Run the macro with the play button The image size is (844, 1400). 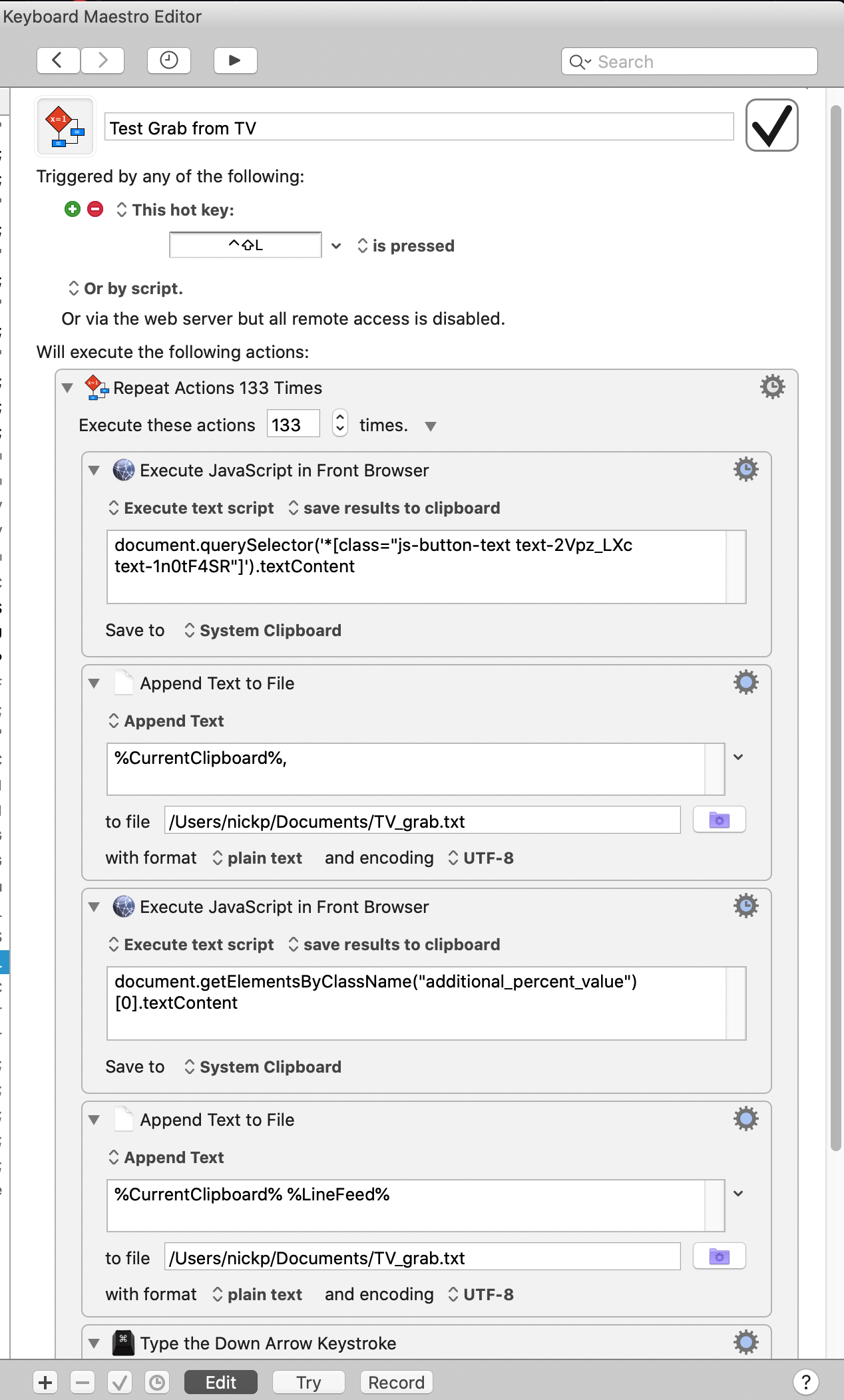pos(235,61)
